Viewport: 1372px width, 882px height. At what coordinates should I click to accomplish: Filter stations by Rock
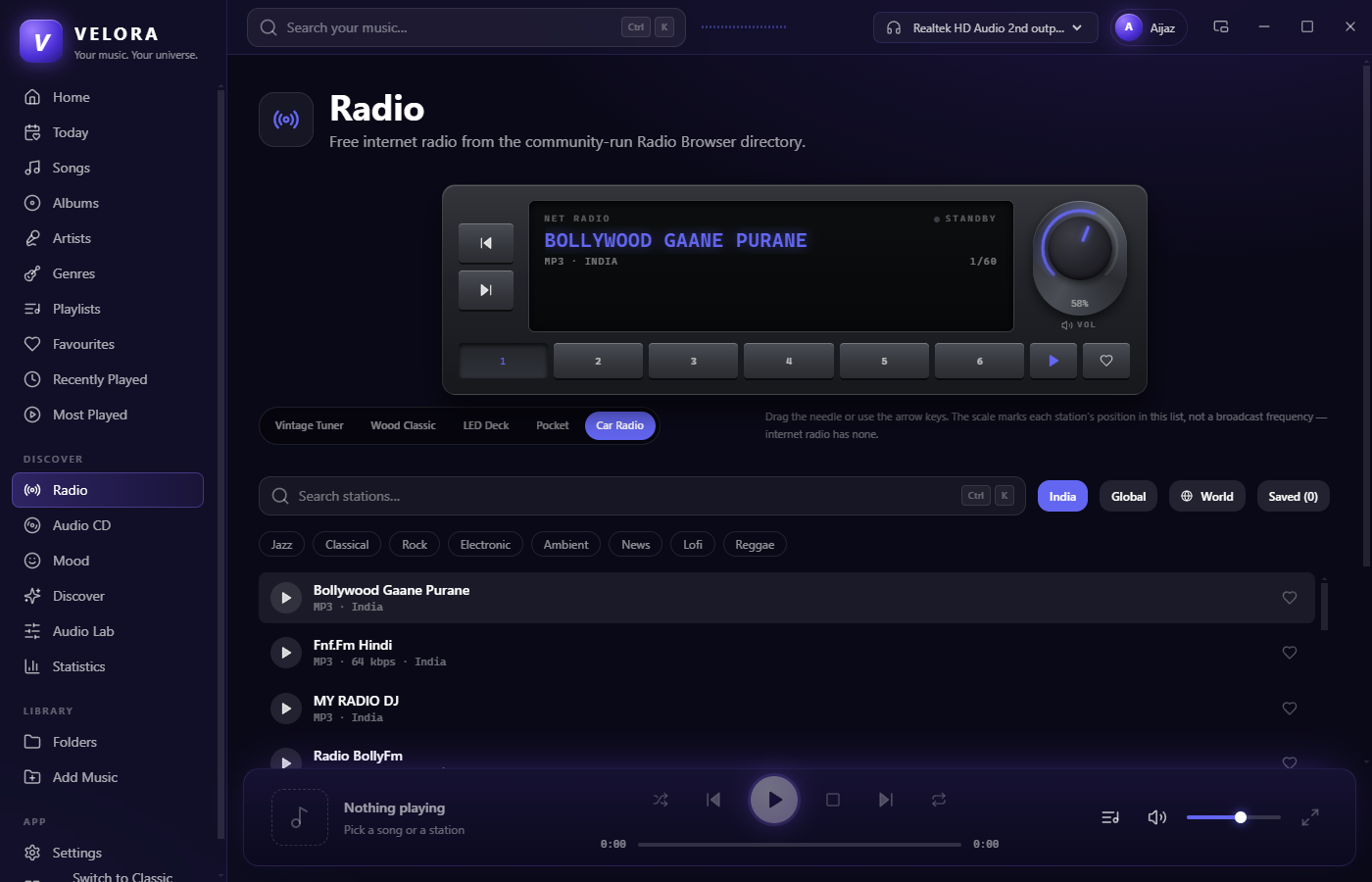coord(415,545)
